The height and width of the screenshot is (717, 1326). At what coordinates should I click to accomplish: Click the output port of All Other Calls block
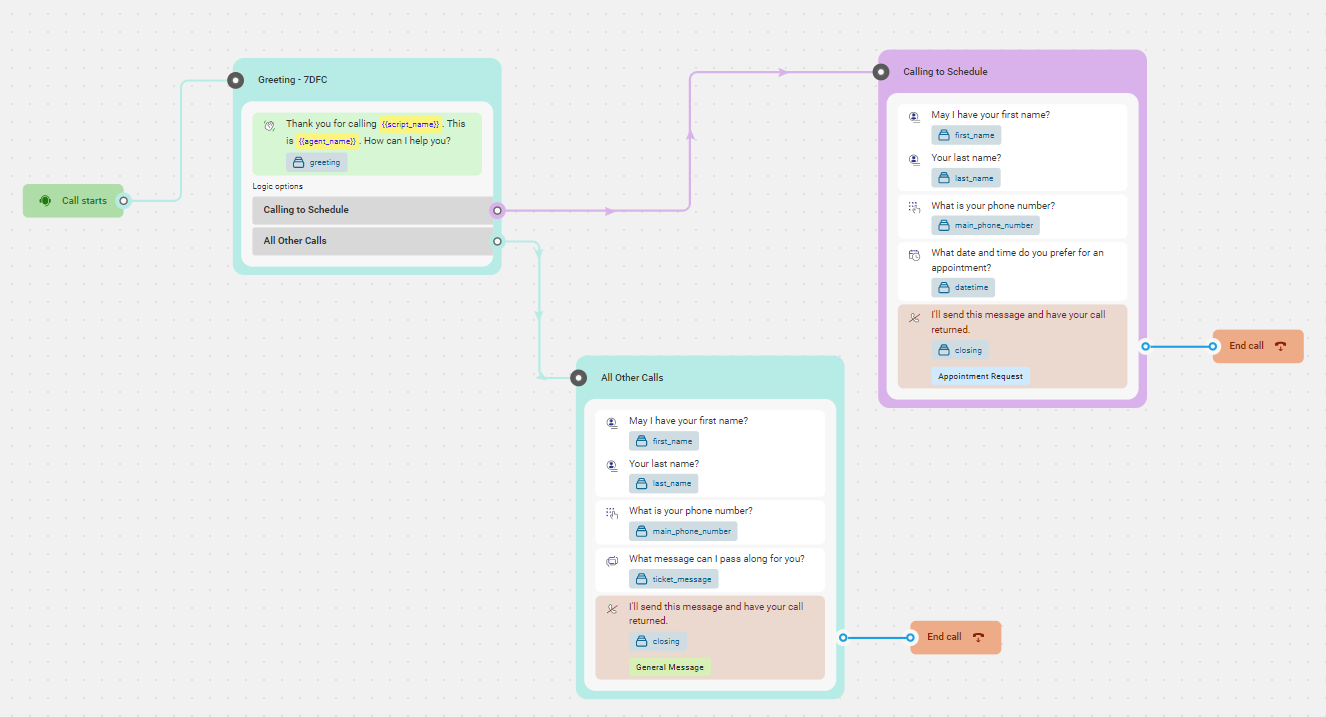(843, 637)
